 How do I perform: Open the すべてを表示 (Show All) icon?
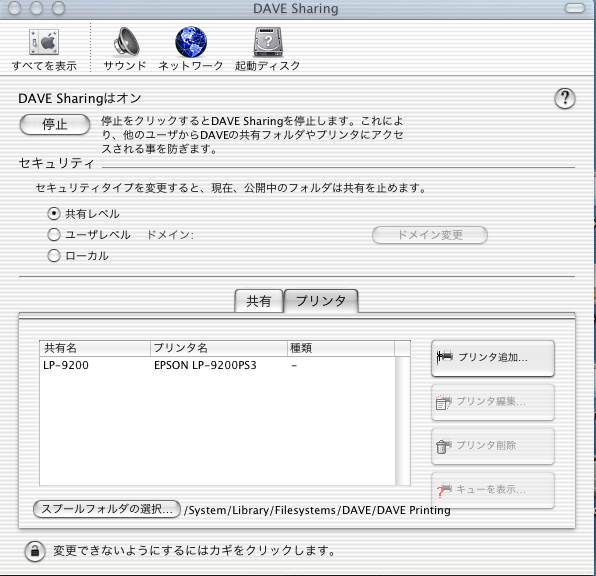(44, 42)
